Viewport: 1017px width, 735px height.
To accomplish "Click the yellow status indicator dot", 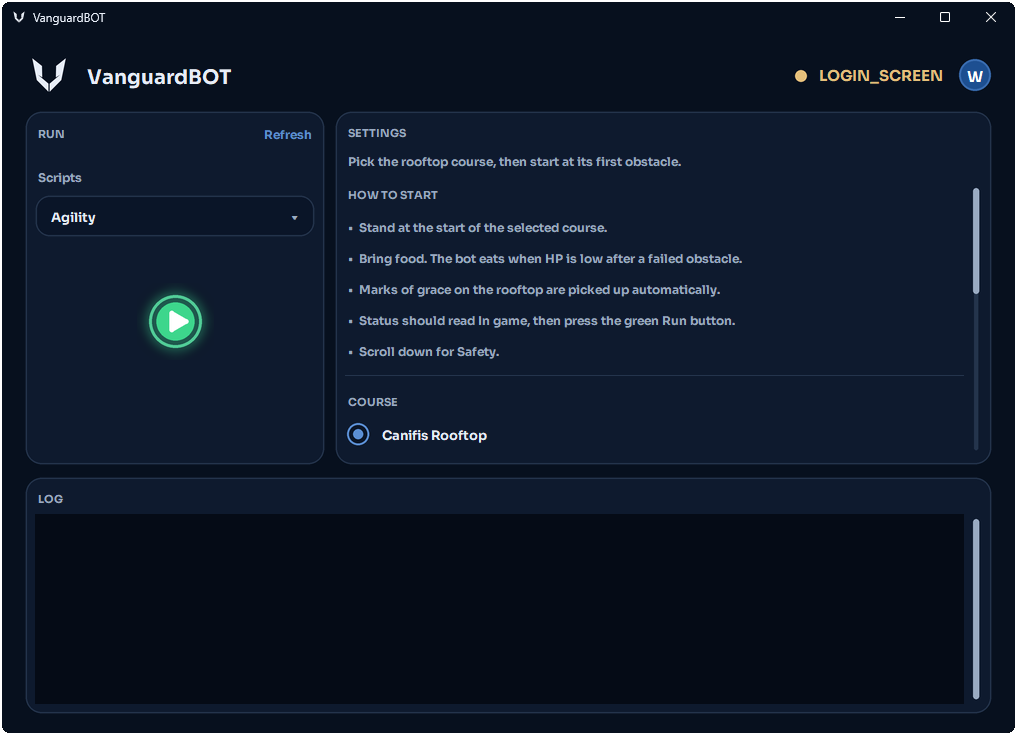I will [x=801, y=76].
